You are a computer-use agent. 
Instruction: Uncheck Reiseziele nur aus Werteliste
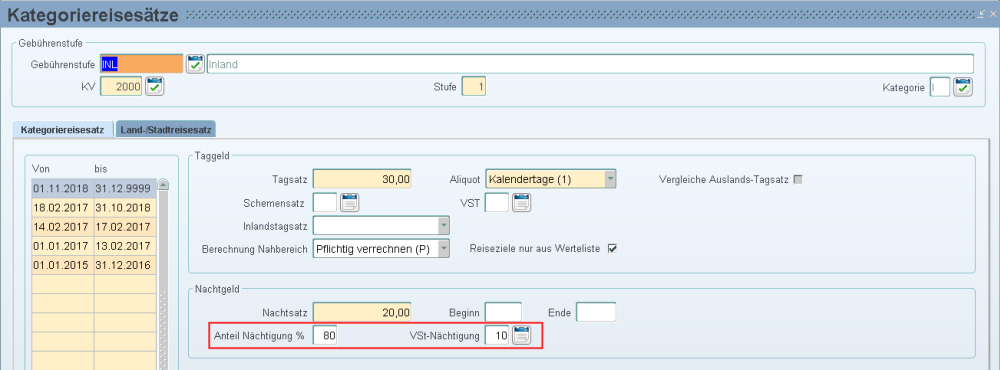(613, 249)
